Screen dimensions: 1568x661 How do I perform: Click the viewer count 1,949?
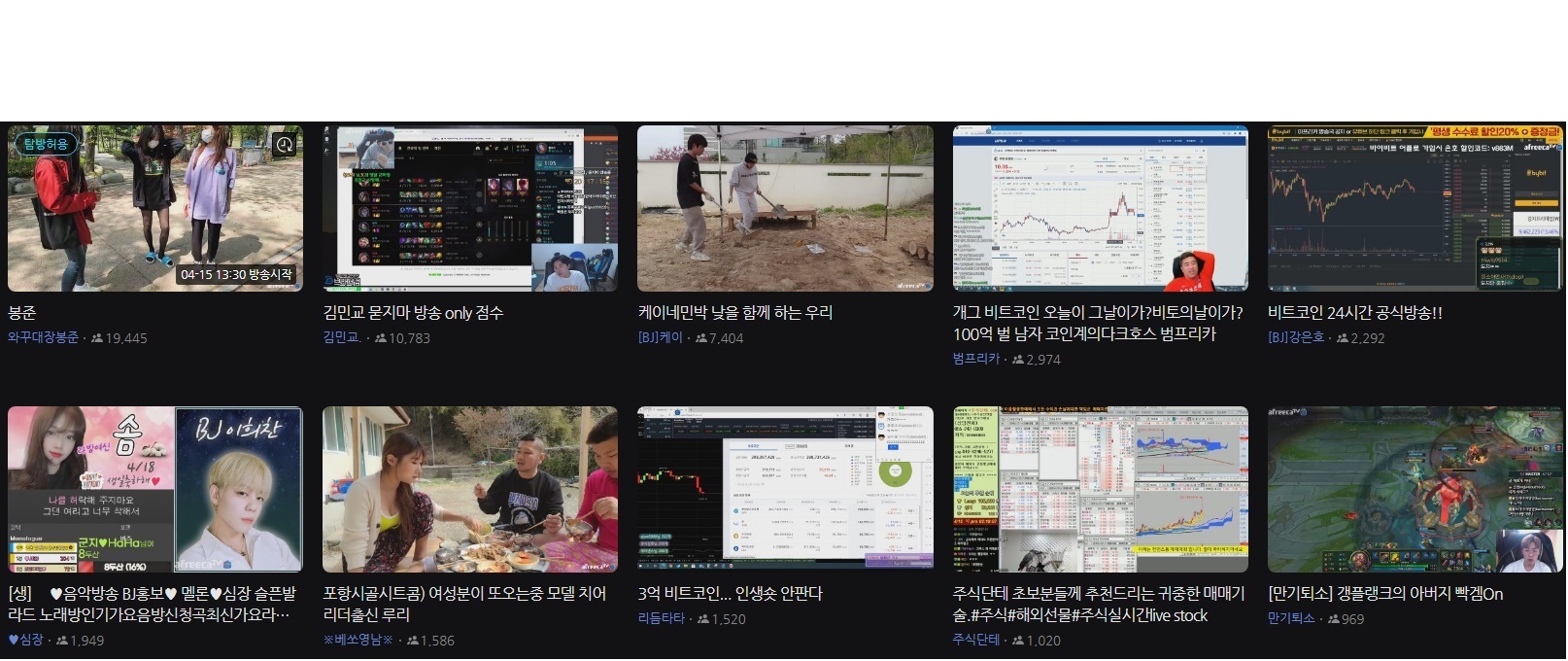(x=87, y=641)
